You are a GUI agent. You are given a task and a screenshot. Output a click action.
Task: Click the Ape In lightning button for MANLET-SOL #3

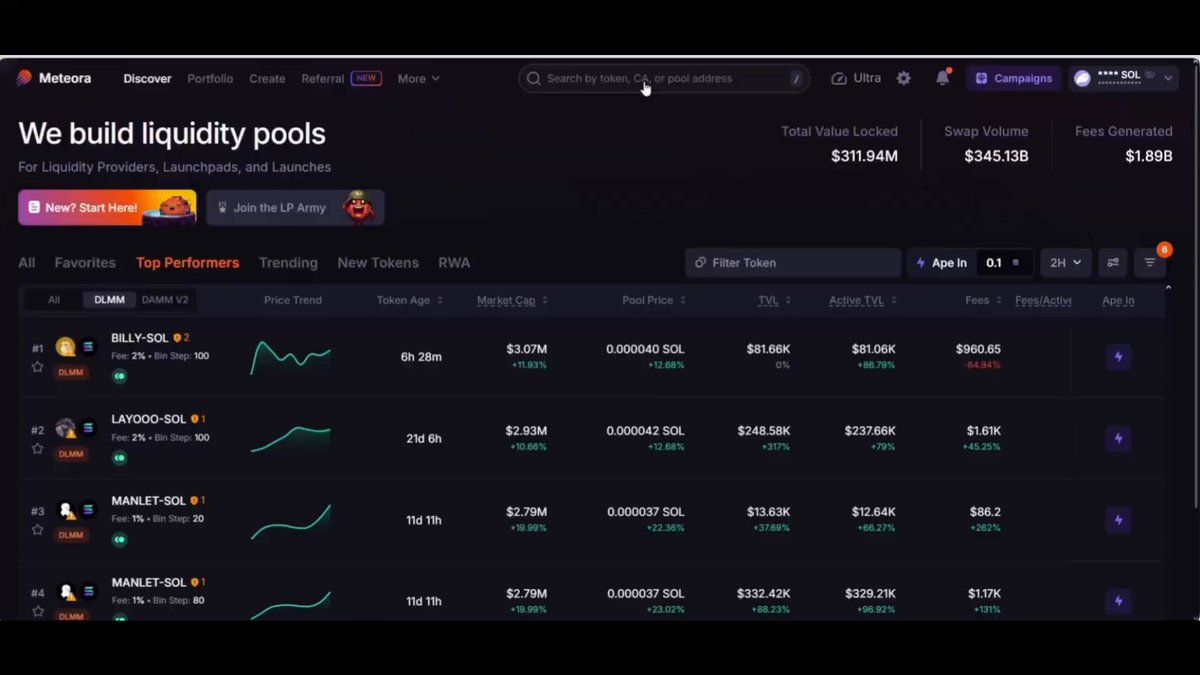1118,520
